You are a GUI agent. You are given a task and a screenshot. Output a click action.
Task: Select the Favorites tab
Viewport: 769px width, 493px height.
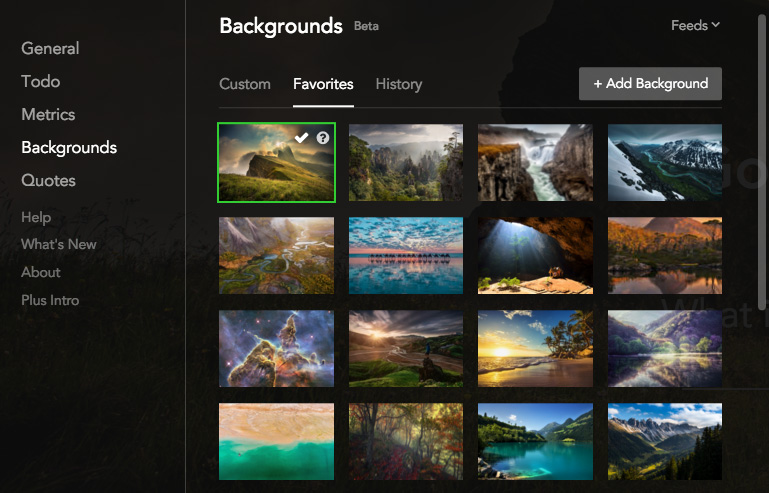323,84
